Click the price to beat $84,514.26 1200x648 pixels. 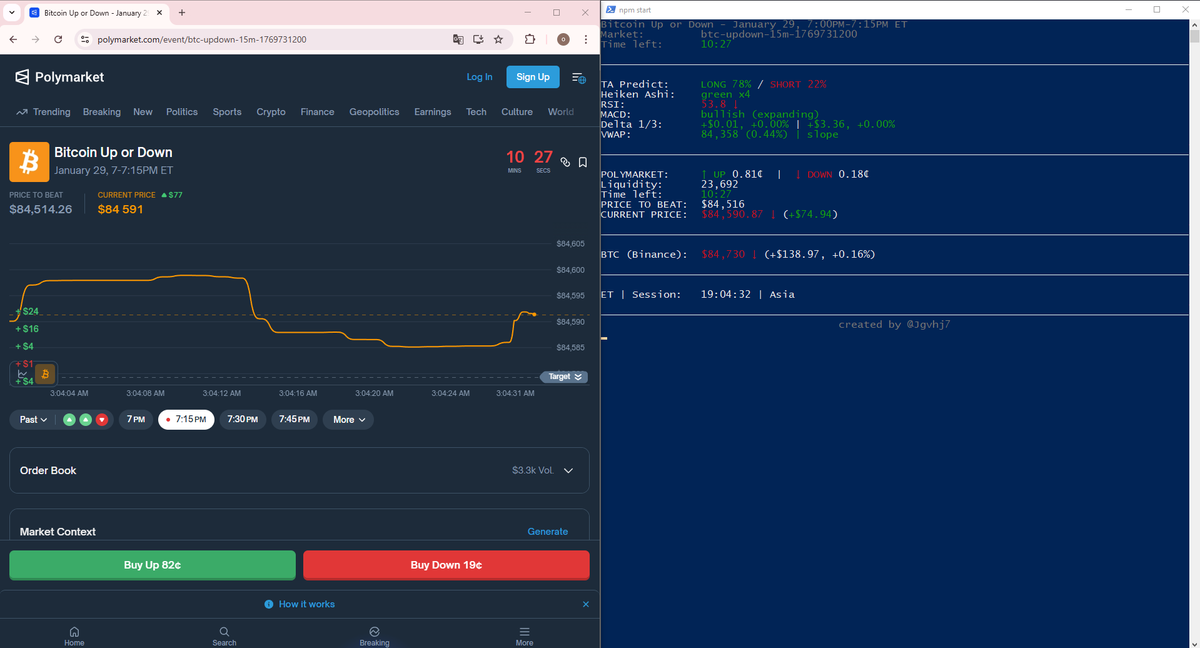point(40,209)
